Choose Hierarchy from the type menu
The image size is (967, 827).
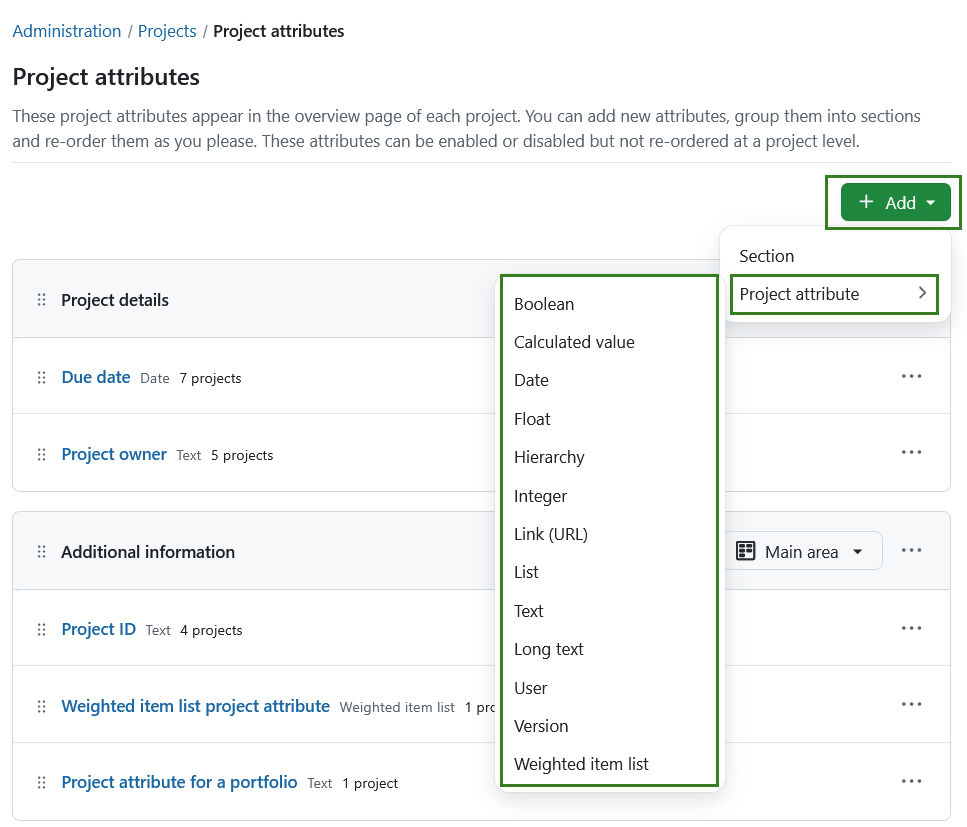pos(549,457)
